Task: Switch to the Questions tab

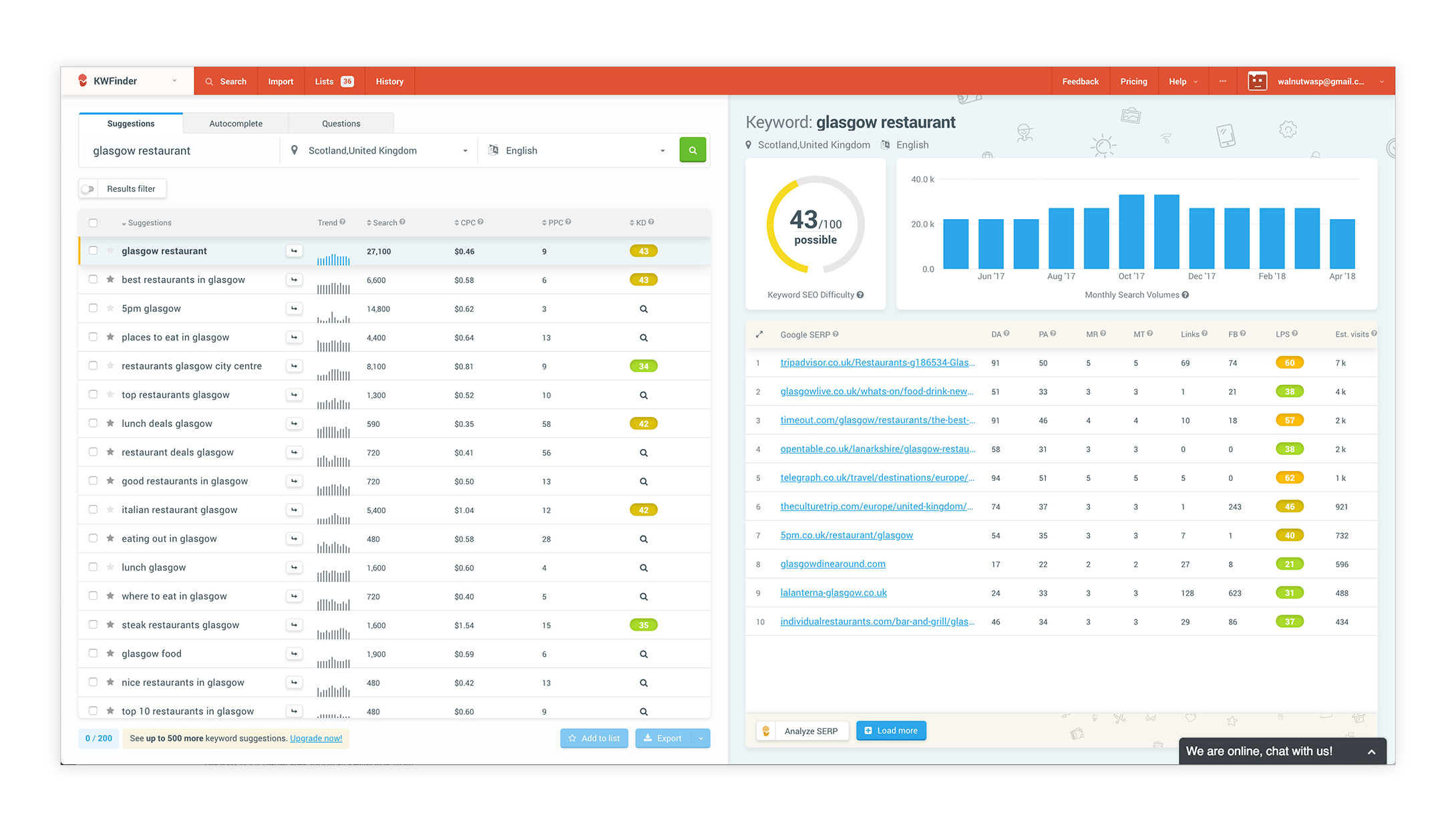Action: [341, 124]
